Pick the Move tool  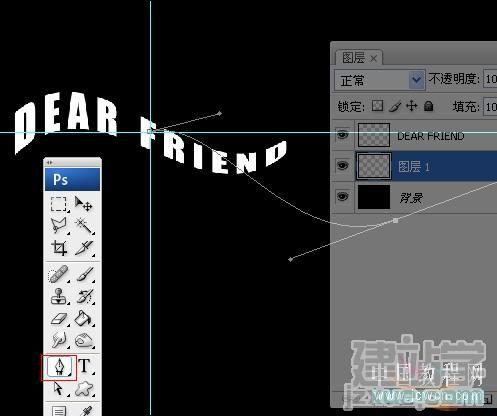pyautogui.click(x=83, y=204)
